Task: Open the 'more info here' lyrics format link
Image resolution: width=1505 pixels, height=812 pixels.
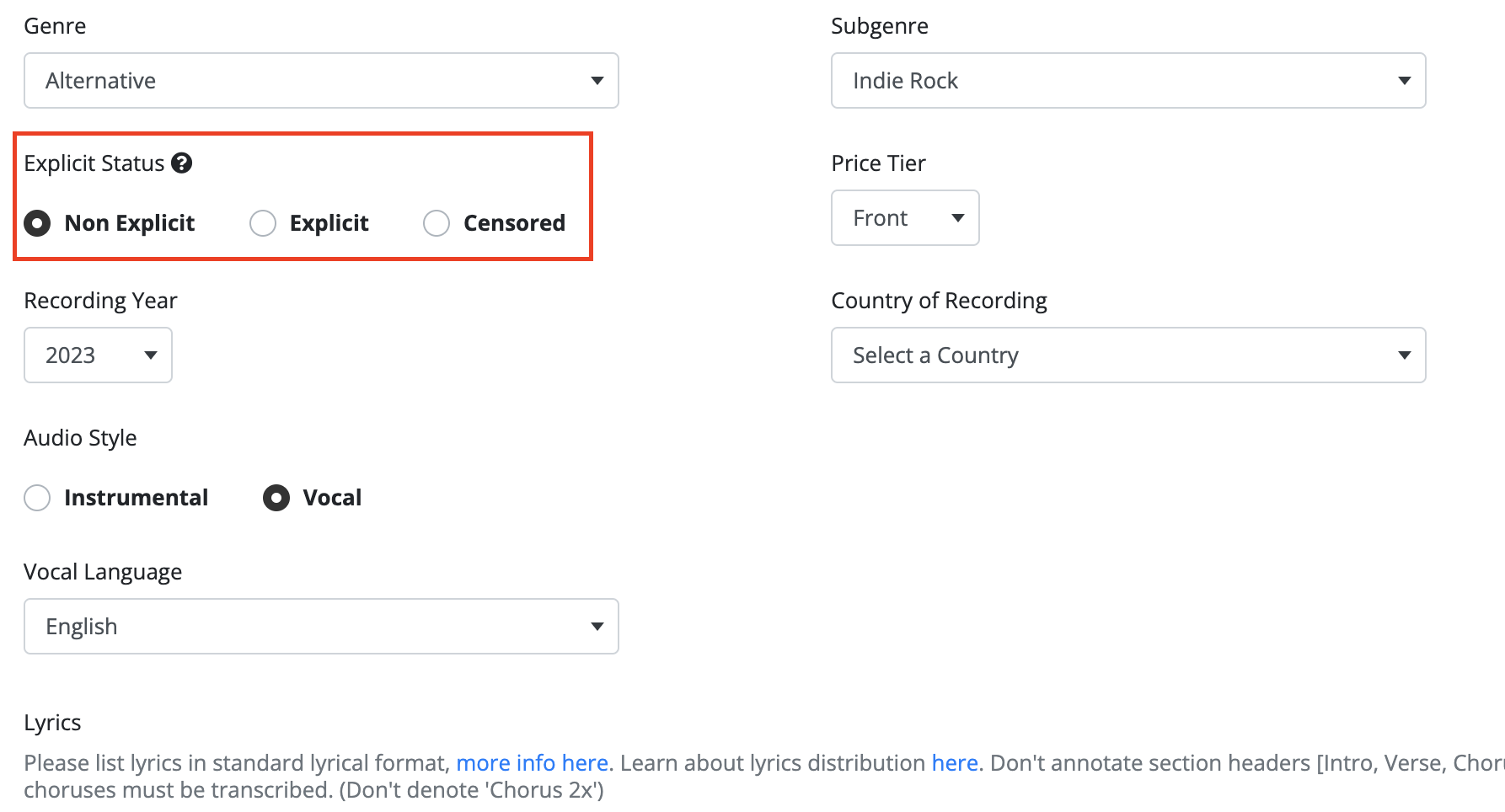Action: click(532, 763)
